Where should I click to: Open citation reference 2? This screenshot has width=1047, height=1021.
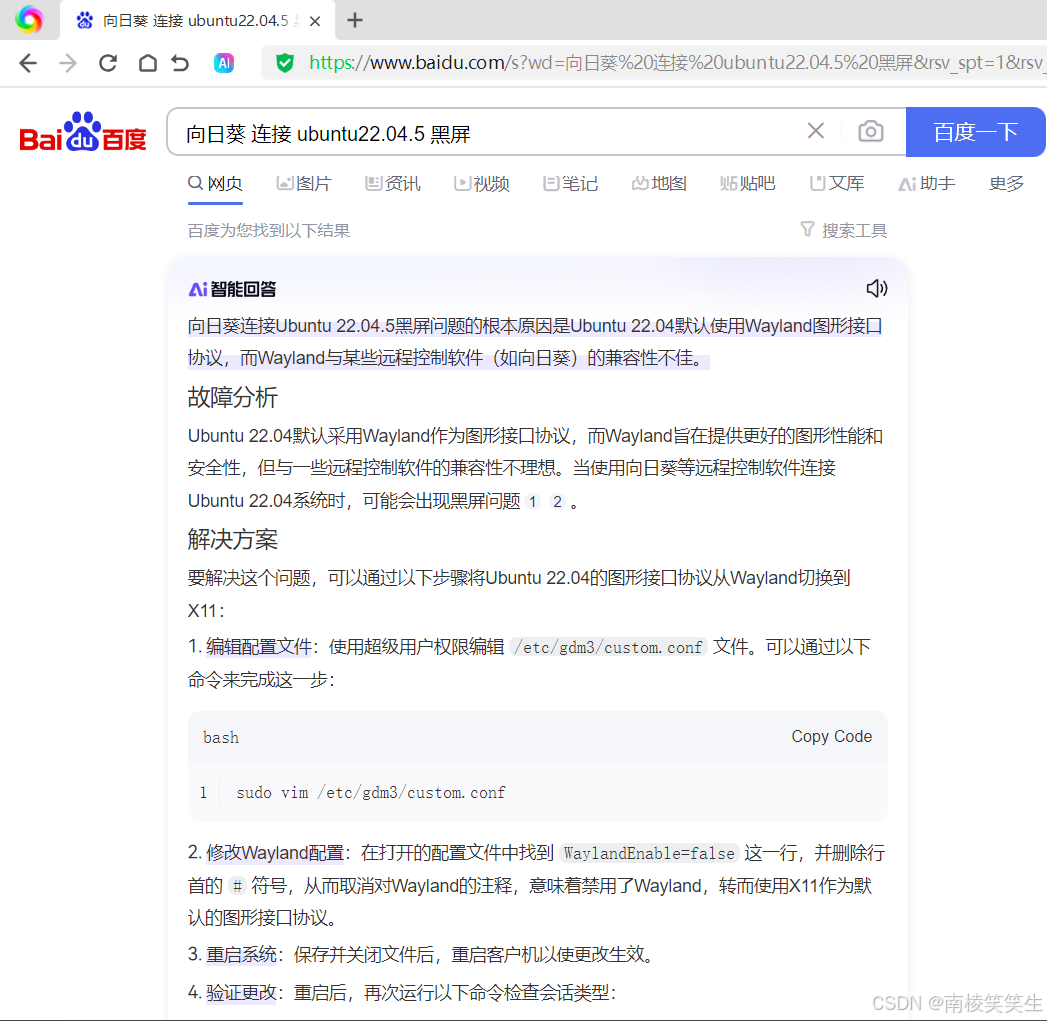(557, 501)
